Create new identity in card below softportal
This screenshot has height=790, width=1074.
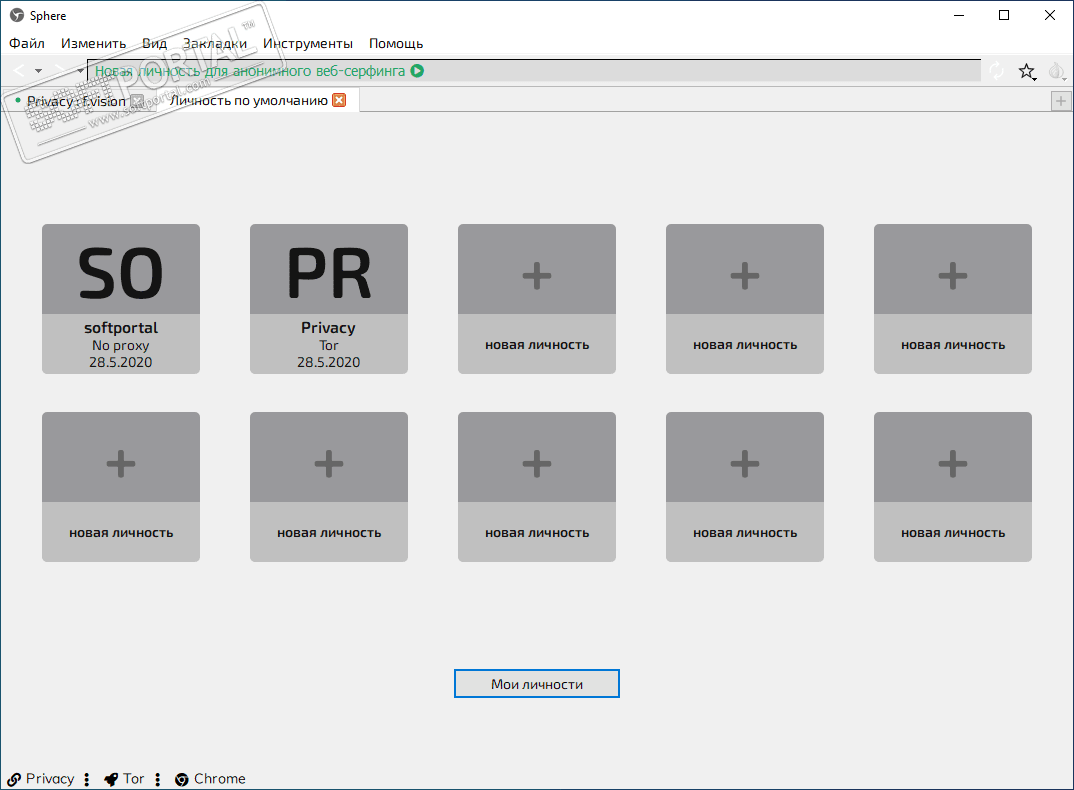click(x=121, y=486)
